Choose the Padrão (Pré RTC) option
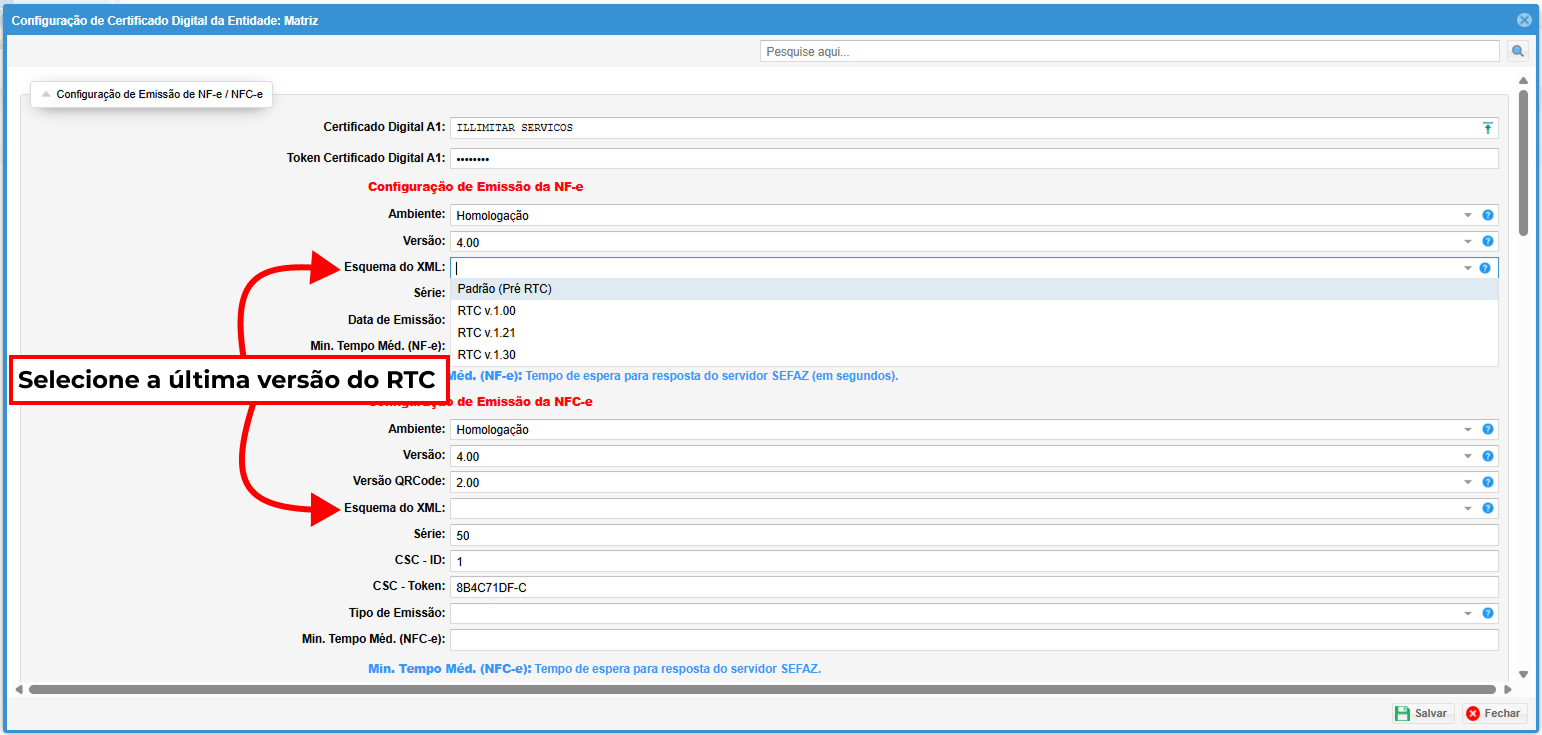This screenshot has width=1542, height=735. point(505,289)
